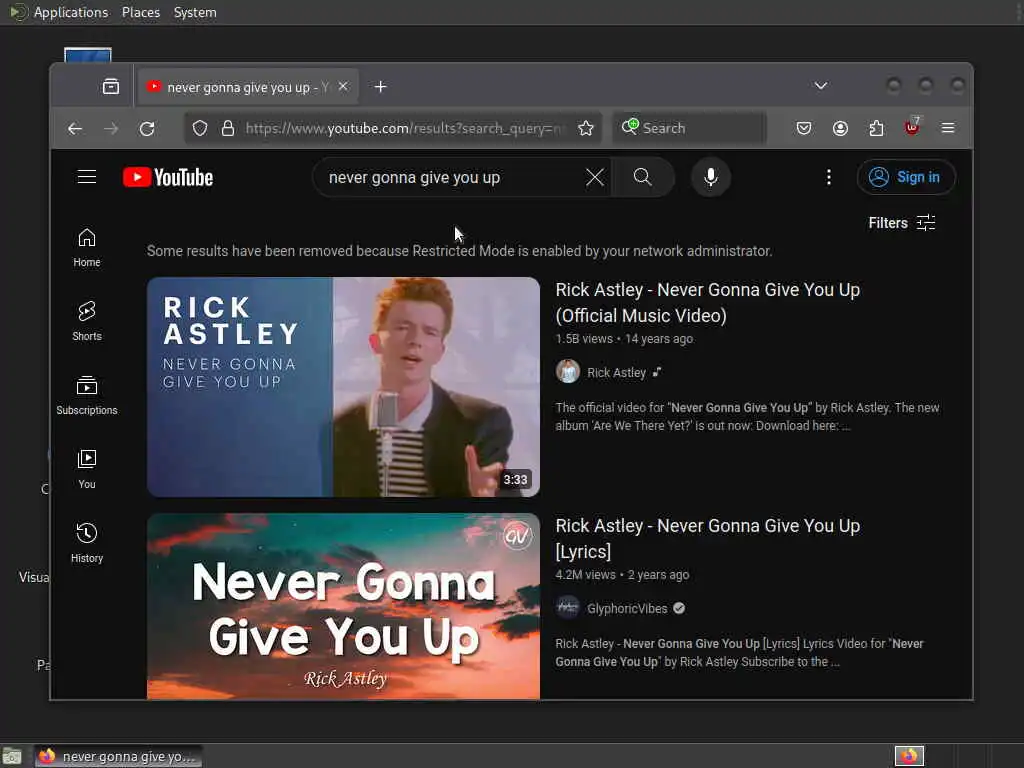1024x768 pixels.
Task: Open Rick Astley official video thumbnail
Action: tap(344, 387)
